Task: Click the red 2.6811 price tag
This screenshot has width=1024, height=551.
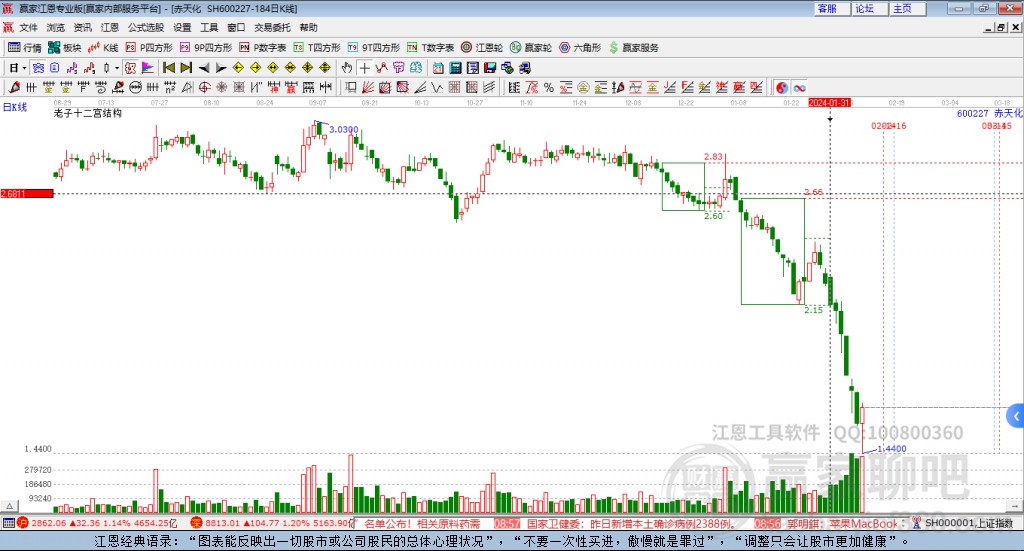Action: click(27, 194)
